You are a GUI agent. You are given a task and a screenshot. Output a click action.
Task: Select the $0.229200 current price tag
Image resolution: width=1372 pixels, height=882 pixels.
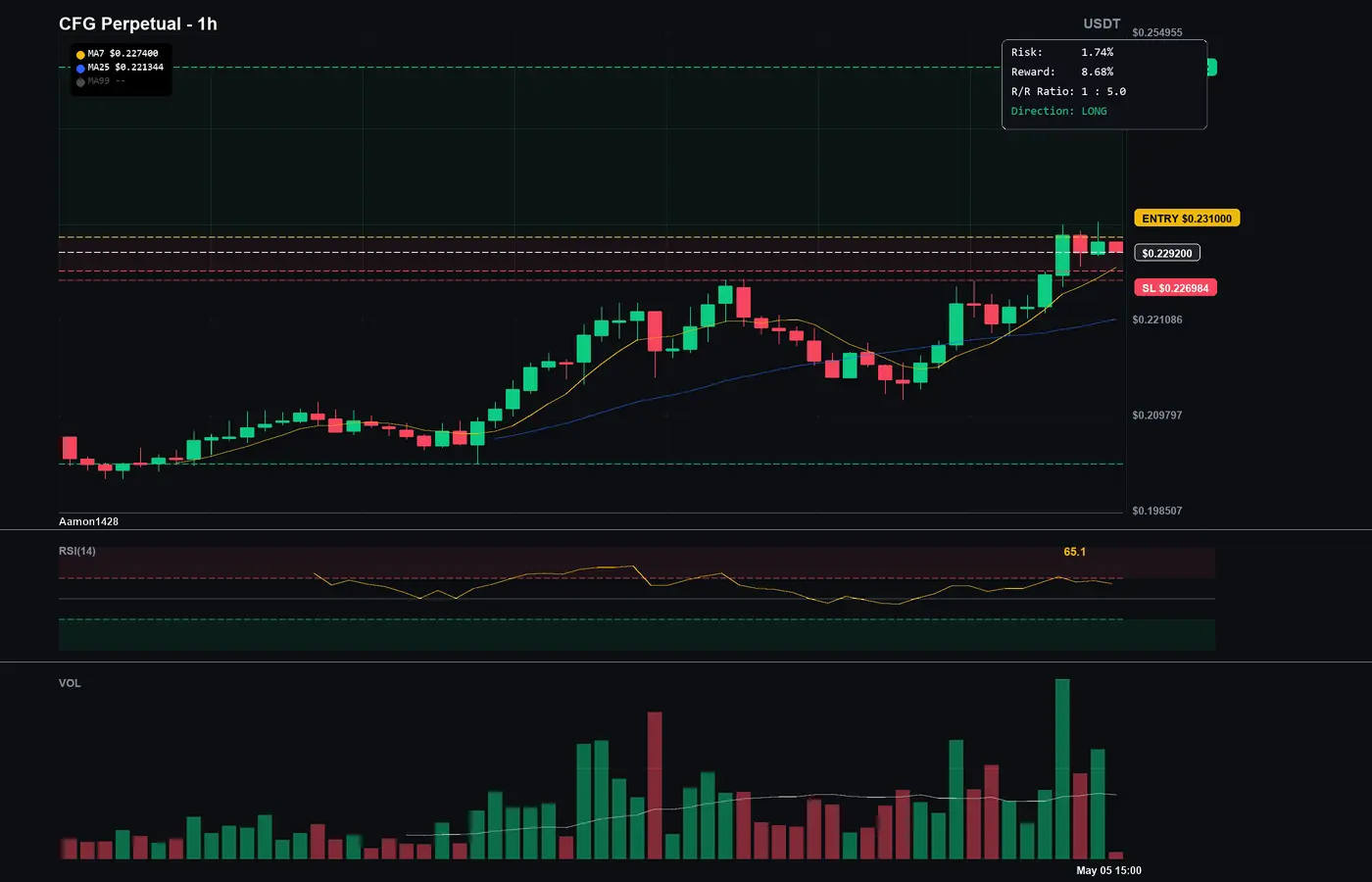[x=1167, y=253]
